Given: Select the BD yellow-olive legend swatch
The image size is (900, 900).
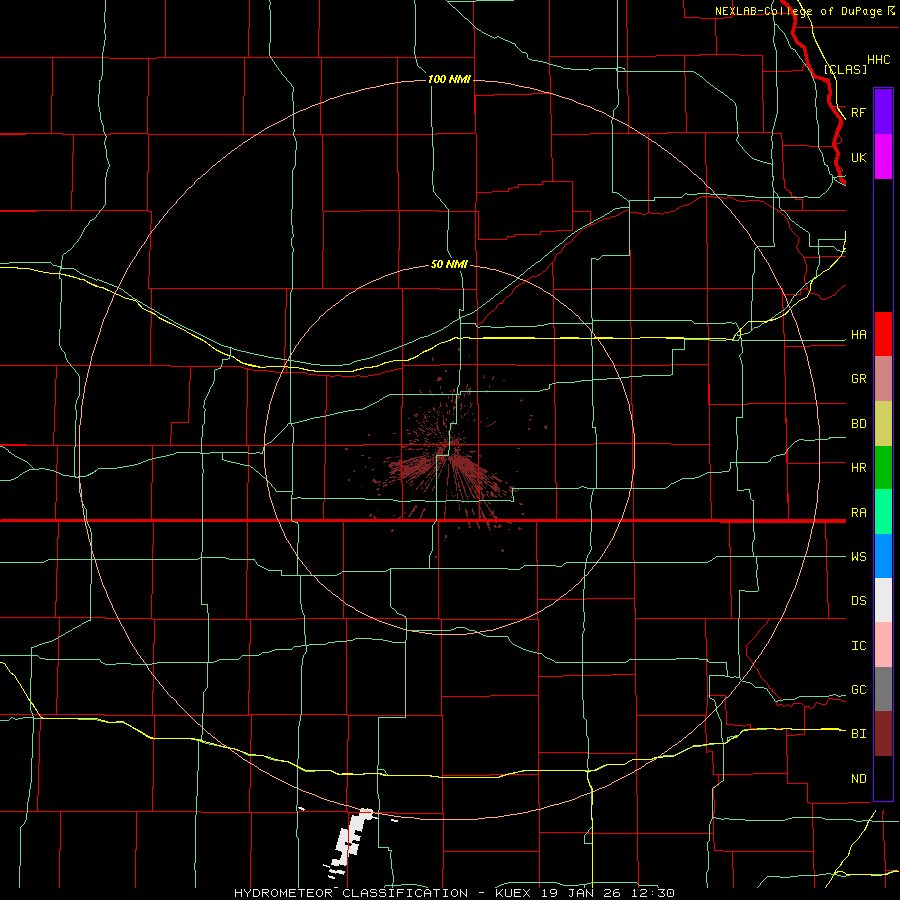Looking at the screenshot, I should click(x=883, y=424).
